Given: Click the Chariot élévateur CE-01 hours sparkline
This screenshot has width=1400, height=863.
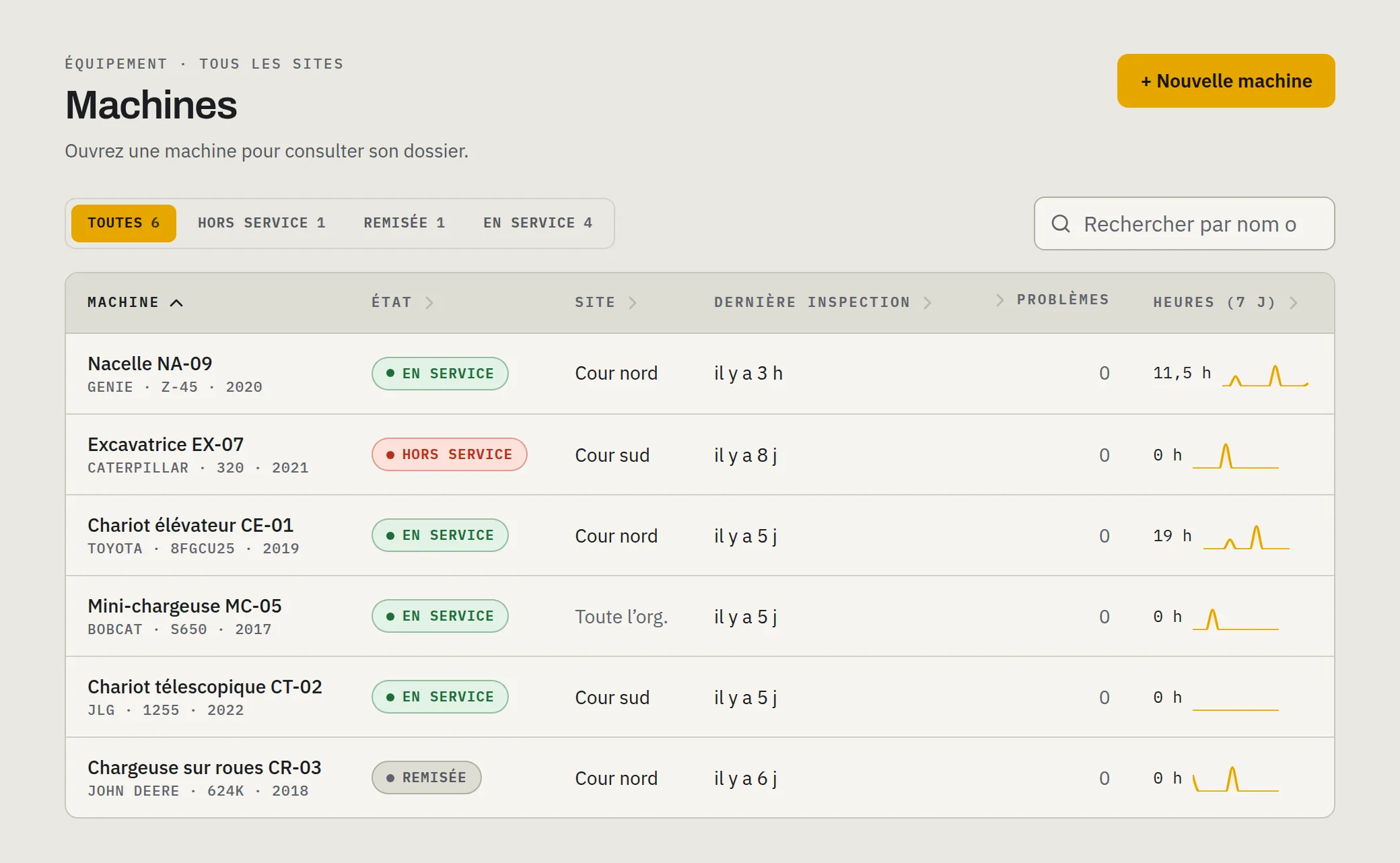Looking at the screenshot, I should [1247, 537].
